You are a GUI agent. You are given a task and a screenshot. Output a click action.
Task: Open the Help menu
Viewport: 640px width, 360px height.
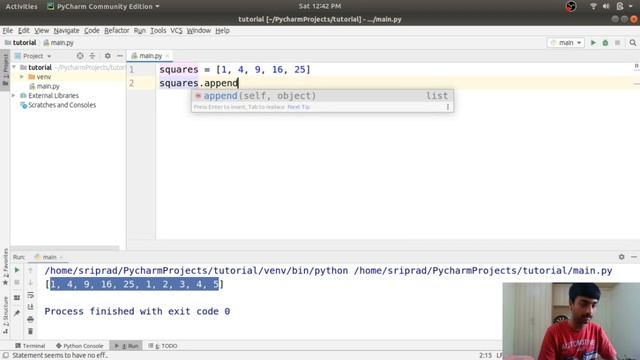coord(222,31)
